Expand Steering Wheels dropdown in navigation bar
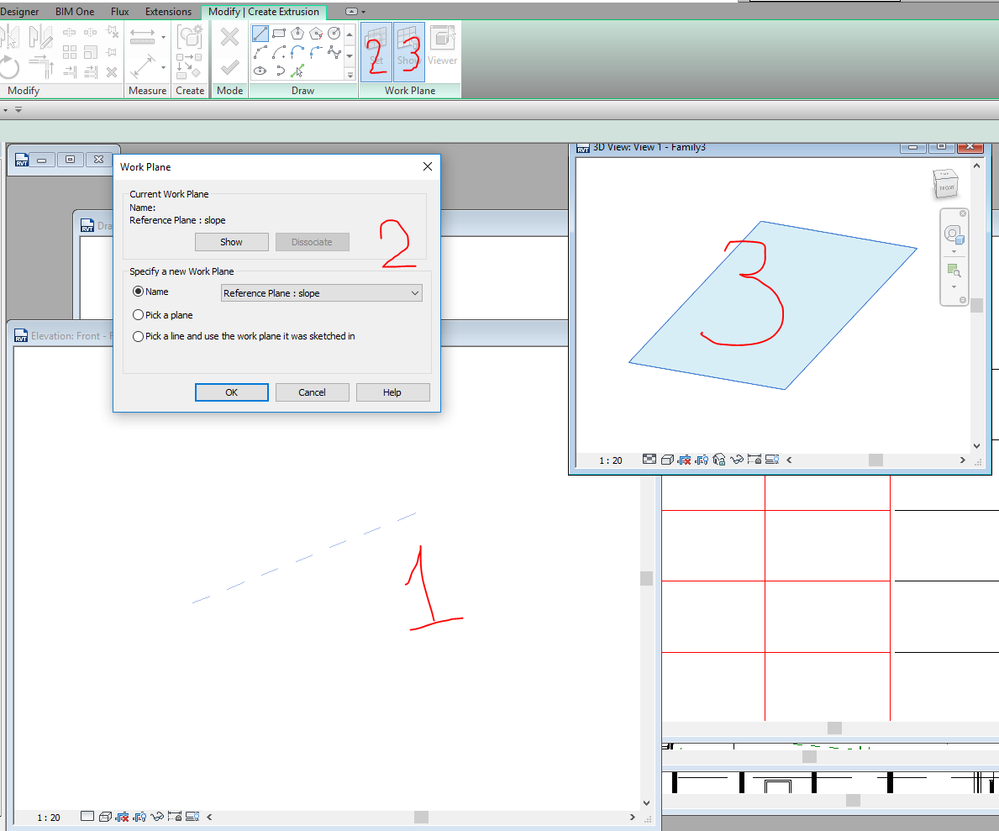Image resolution: width=999 pixels, height=831 pixels. click(953, 251)
